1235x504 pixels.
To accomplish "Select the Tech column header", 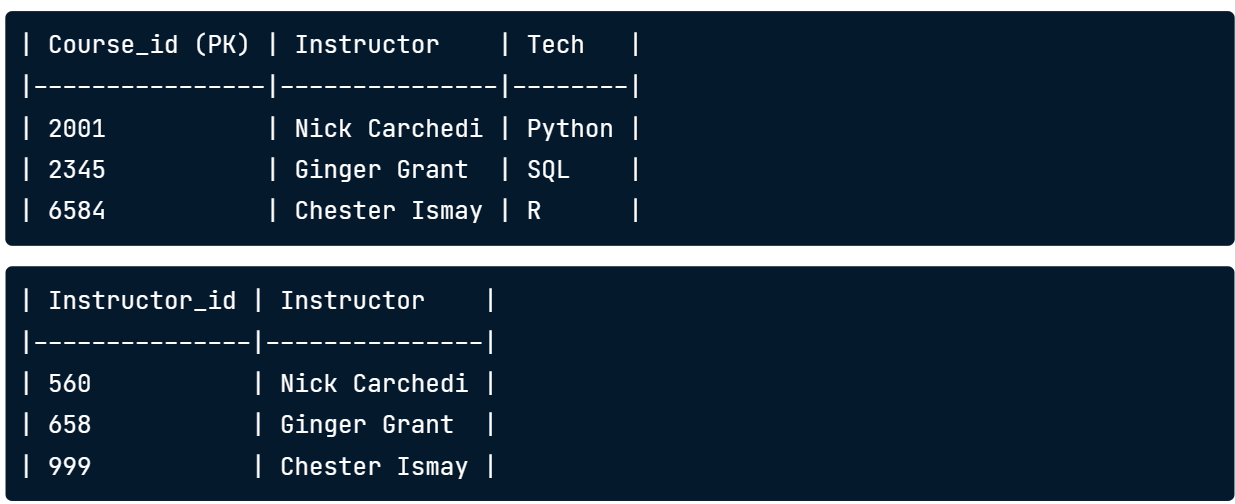I will tap(556, 44).
